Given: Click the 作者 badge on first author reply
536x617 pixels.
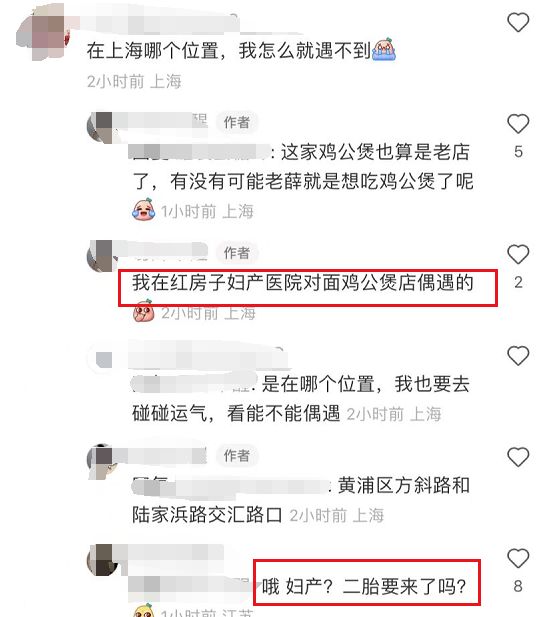Looking at the screenshot, I should pos(237,122).
